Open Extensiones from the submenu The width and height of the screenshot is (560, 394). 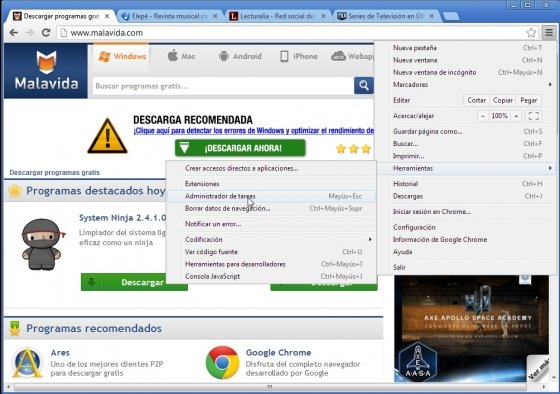tap(271, 184)
